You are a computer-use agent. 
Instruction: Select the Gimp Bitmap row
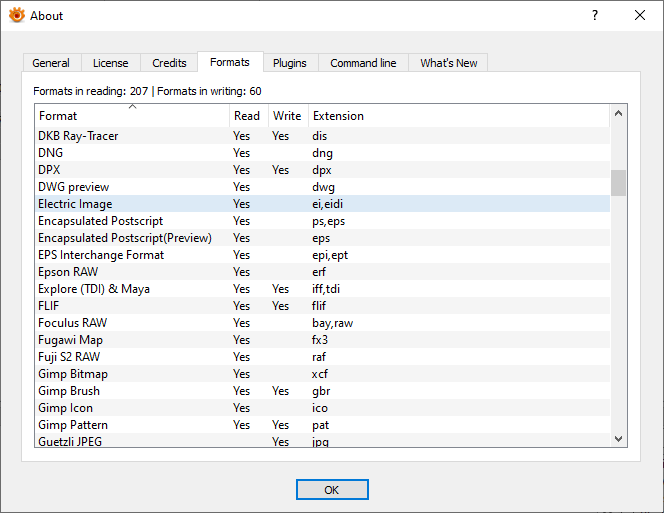point(323,374)
